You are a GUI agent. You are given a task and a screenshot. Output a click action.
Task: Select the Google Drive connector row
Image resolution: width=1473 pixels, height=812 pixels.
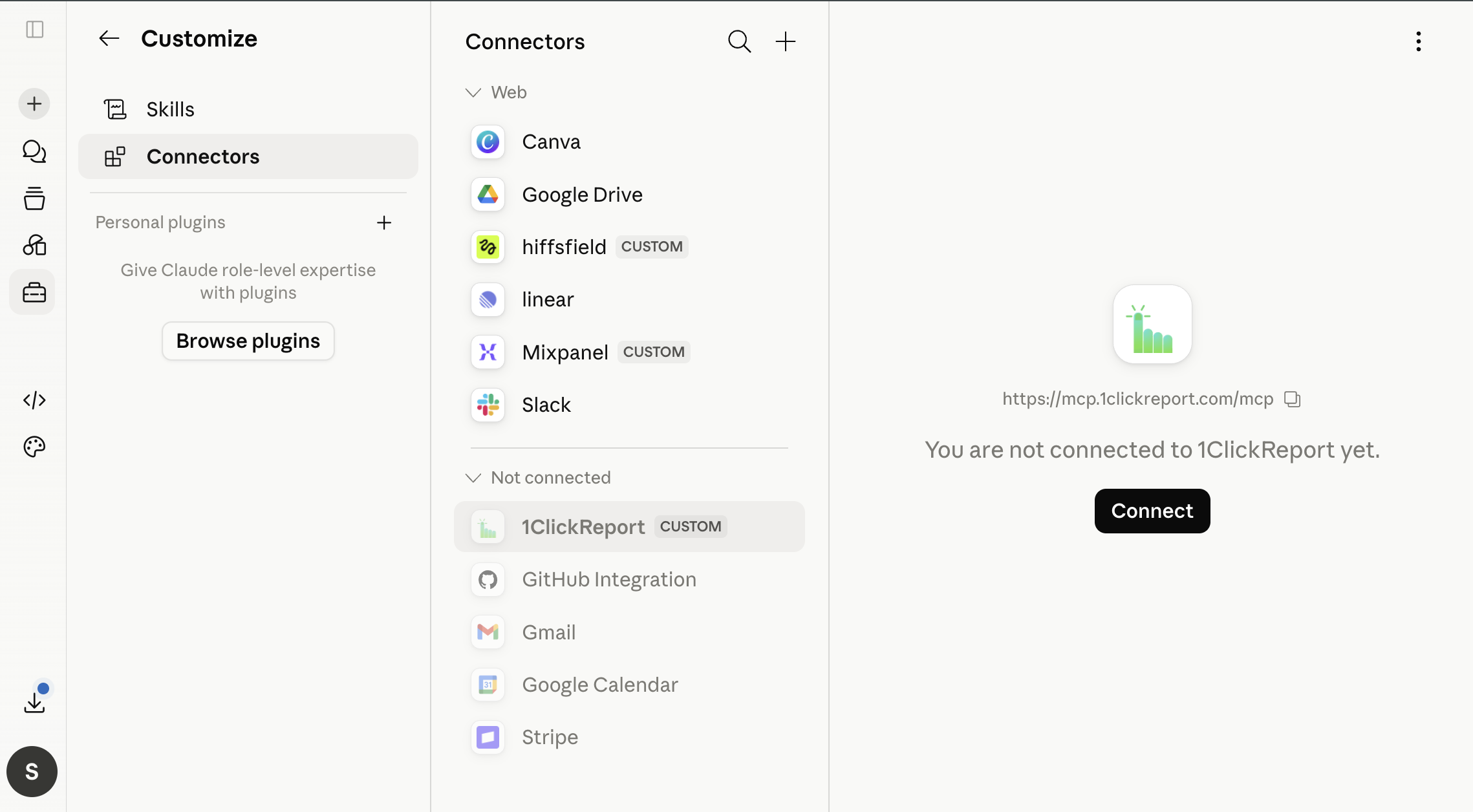tap(629, 194)
